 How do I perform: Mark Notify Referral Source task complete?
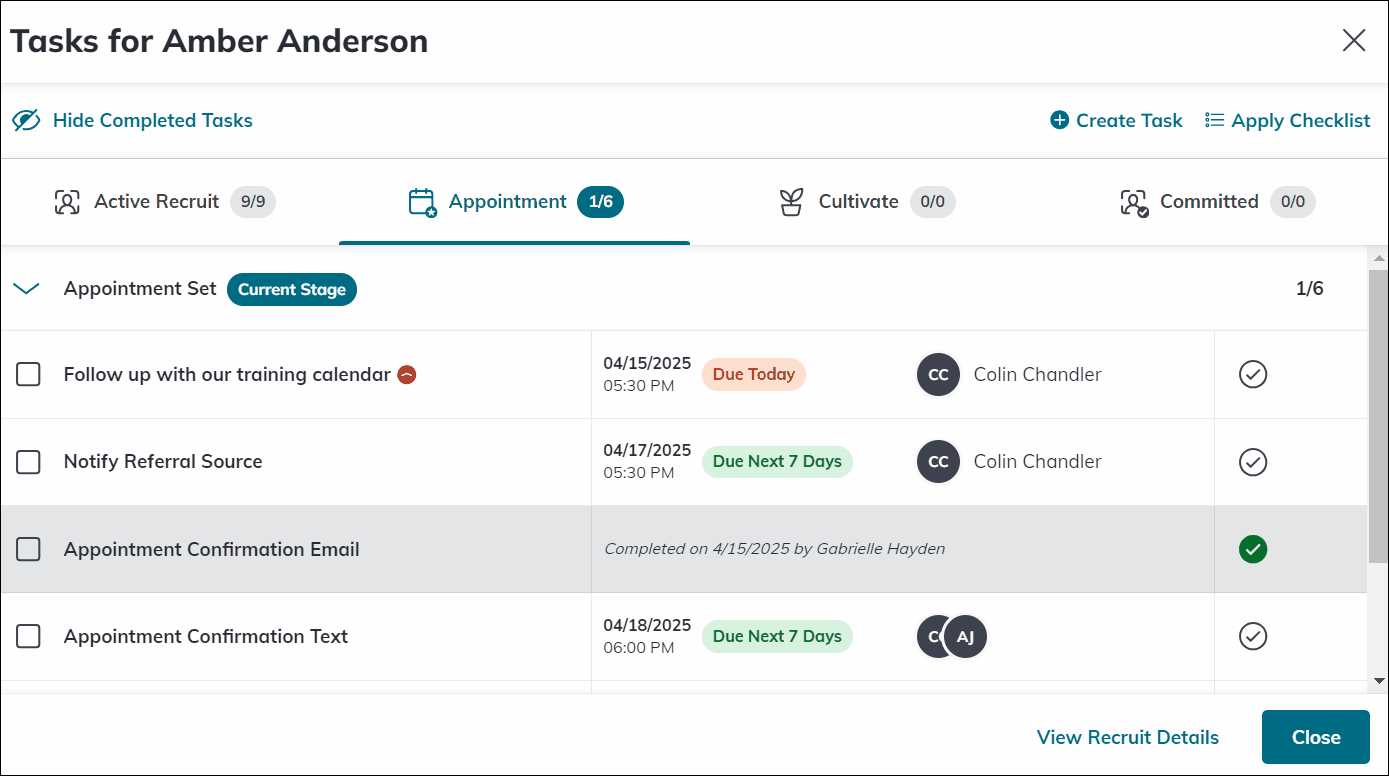click(x=1253, y=462)
